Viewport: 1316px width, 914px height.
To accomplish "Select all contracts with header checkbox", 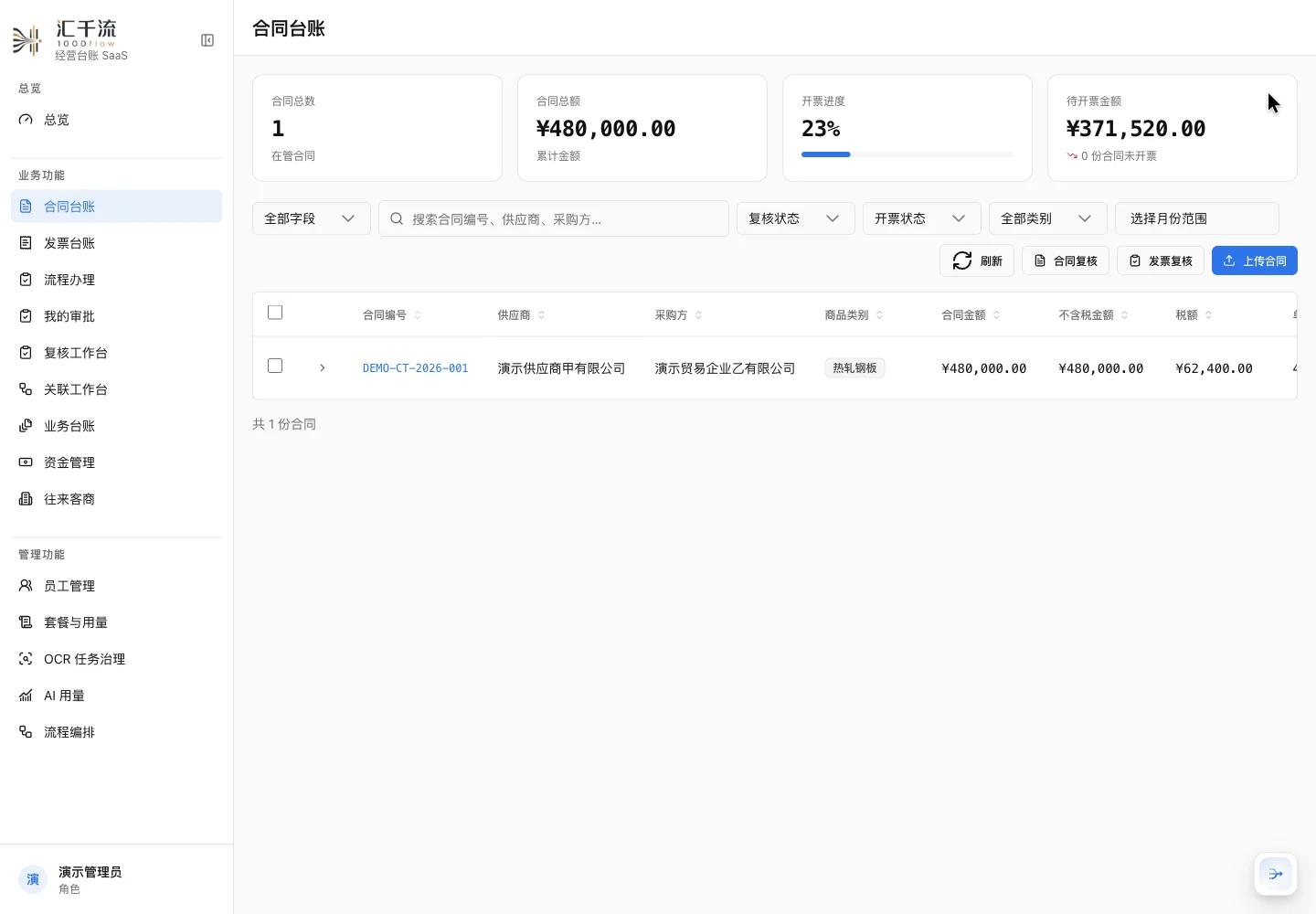I will 275,313.
